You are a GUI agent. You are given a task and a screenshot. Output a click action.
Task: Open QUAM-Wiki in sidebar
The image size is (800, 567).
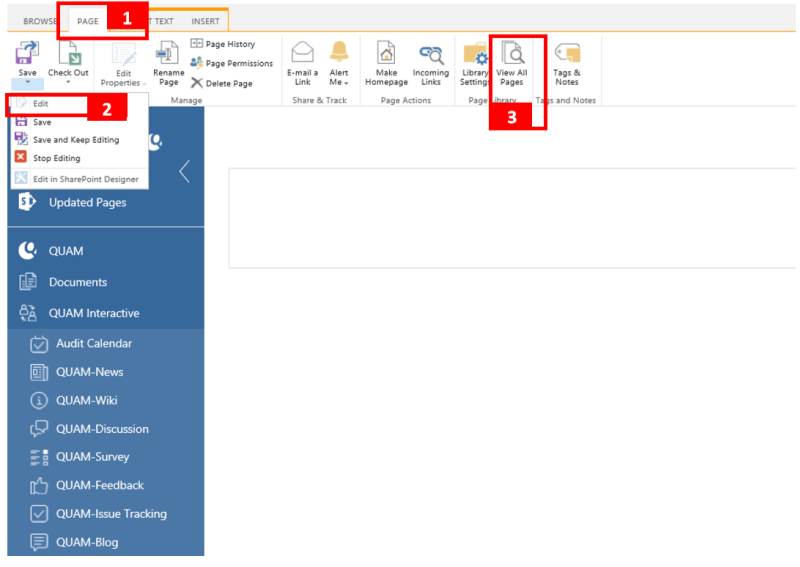(86, 400)
